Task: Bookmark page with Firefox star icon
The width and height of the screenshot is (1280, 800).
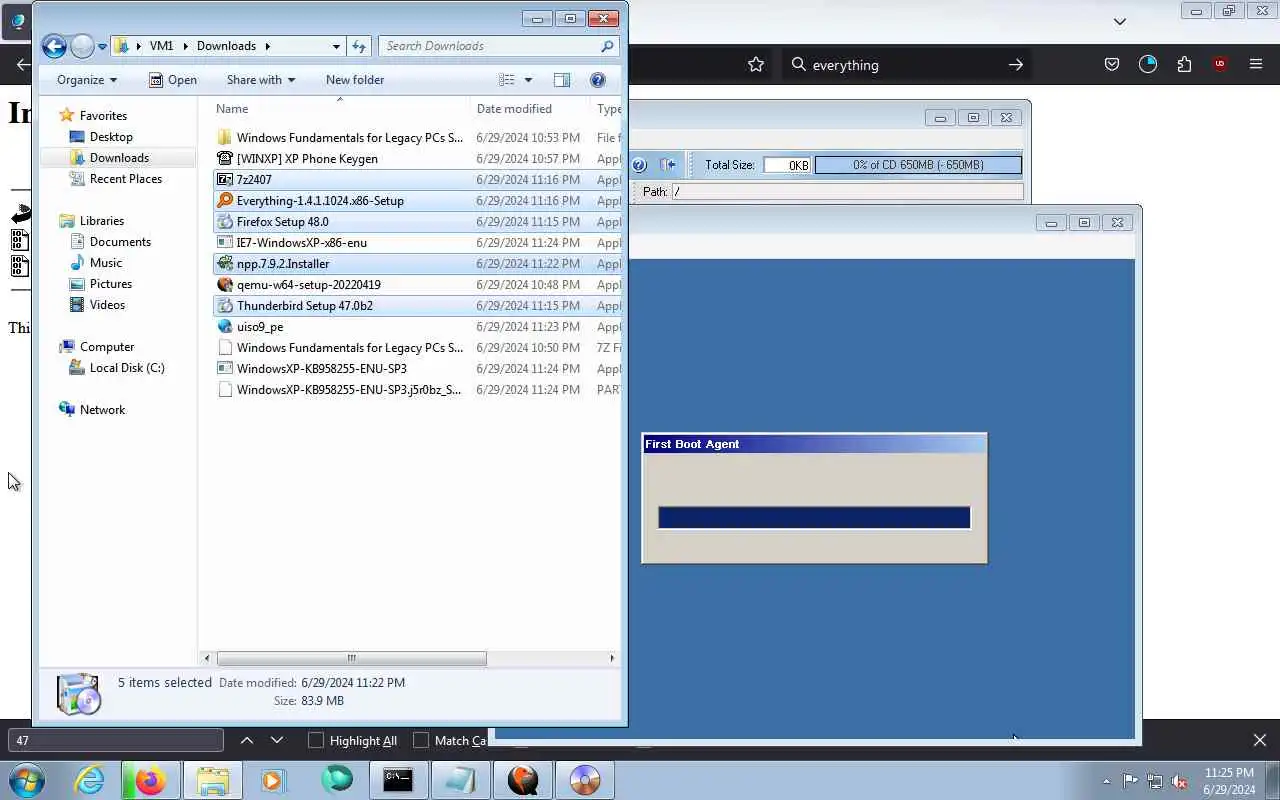Action: (756, 65)
